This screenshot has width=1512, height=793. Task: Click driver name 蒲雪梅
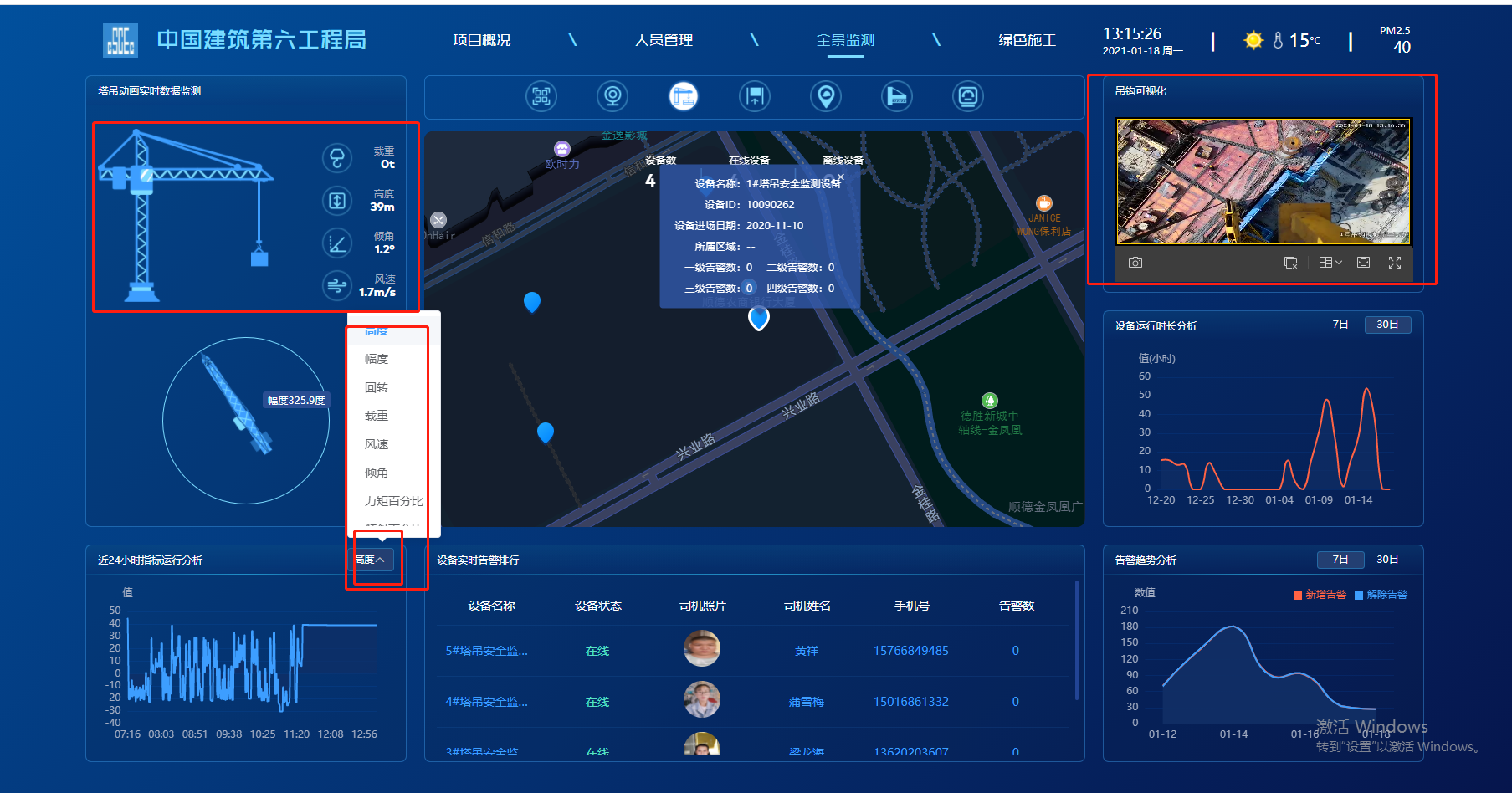(x=807, y=702)
